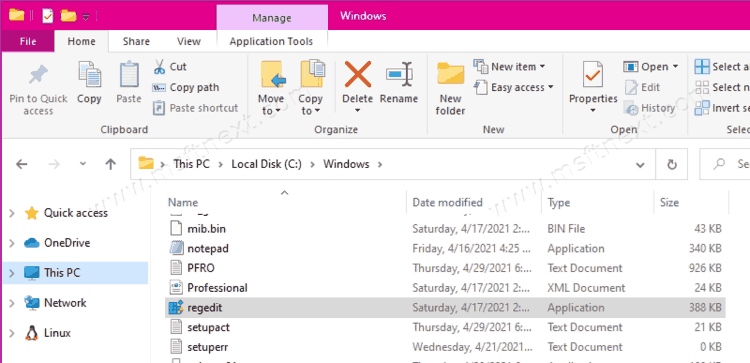The width and height of the screenshot is (750, 363).
Task: Click the red Delete X icon
Action: click(358, 75)
